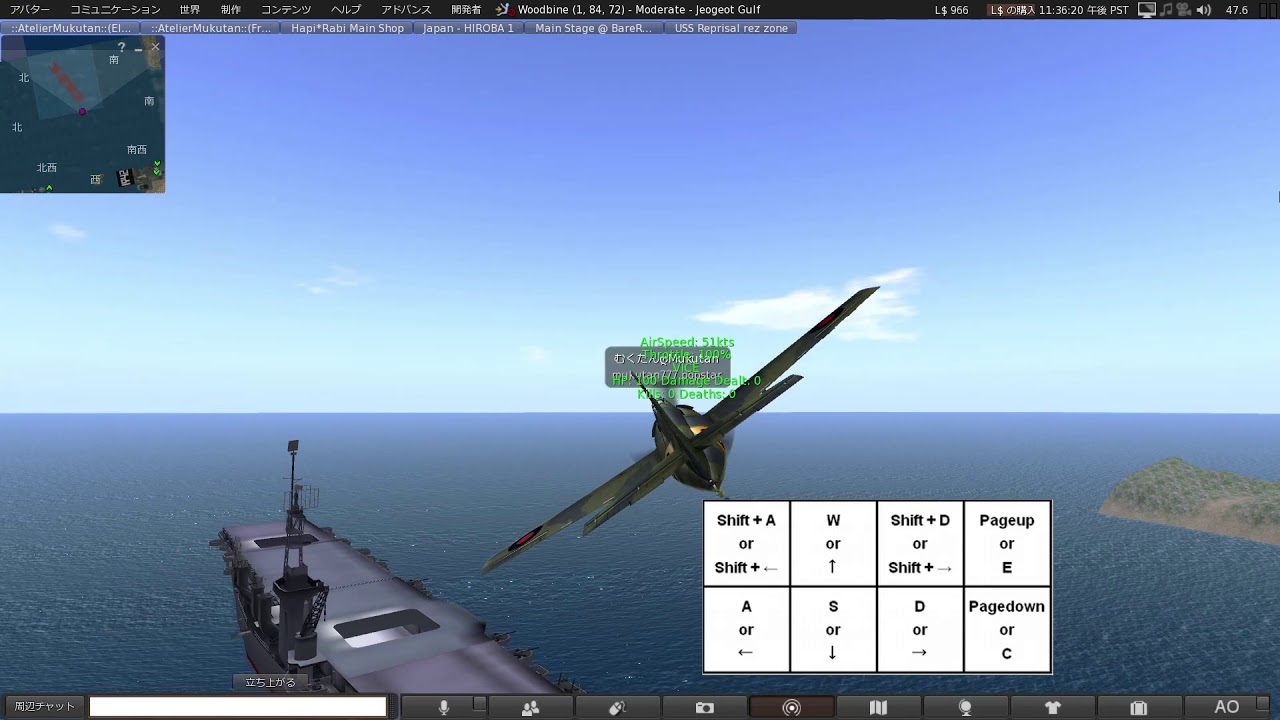Select the USS Reprisal rez zone favorite landmark
This screenshot has height=720, width=1280.
click(x=731, y=28)
